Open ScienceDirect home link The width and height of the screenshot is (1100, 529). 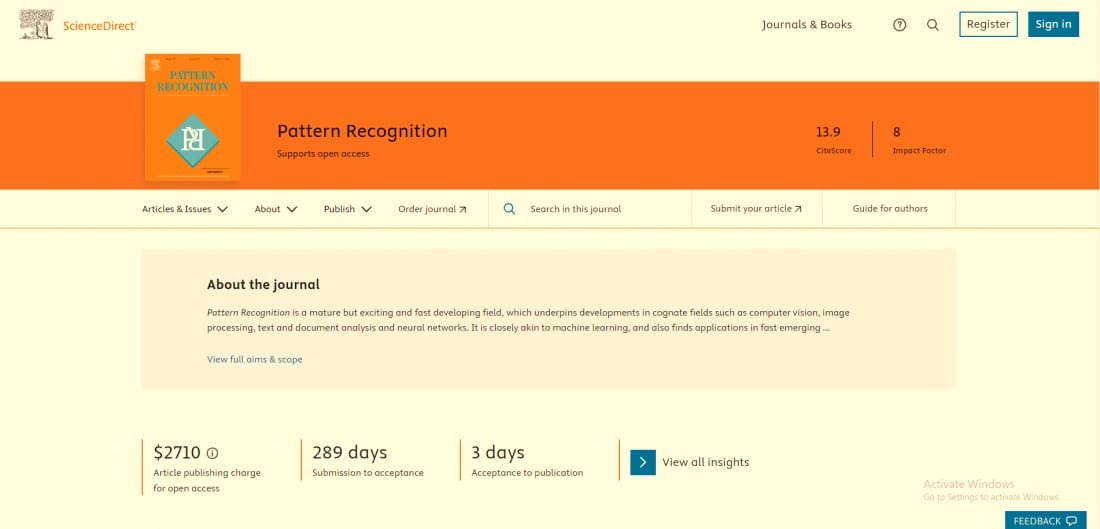[99, 25]
